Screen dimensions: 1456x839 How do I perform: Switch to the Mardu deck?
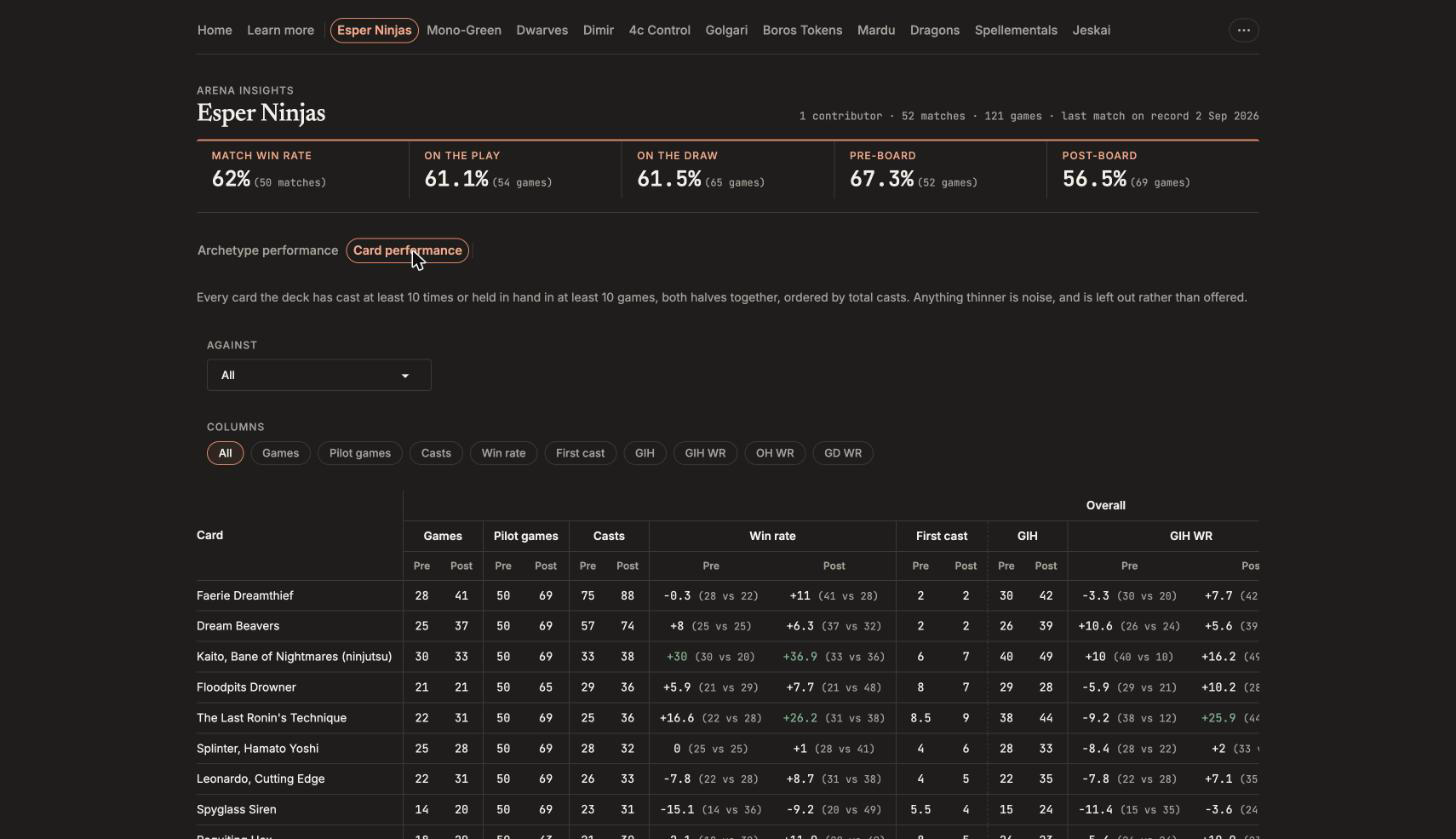coord(876,30)
